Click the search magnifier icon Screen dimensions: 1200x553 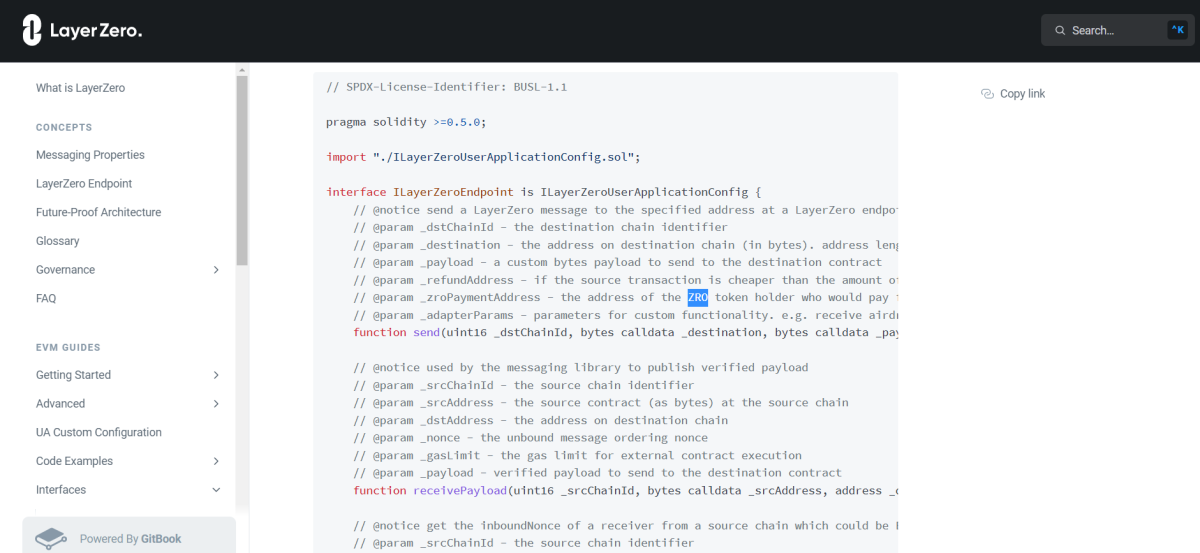tap(1060, 31)
